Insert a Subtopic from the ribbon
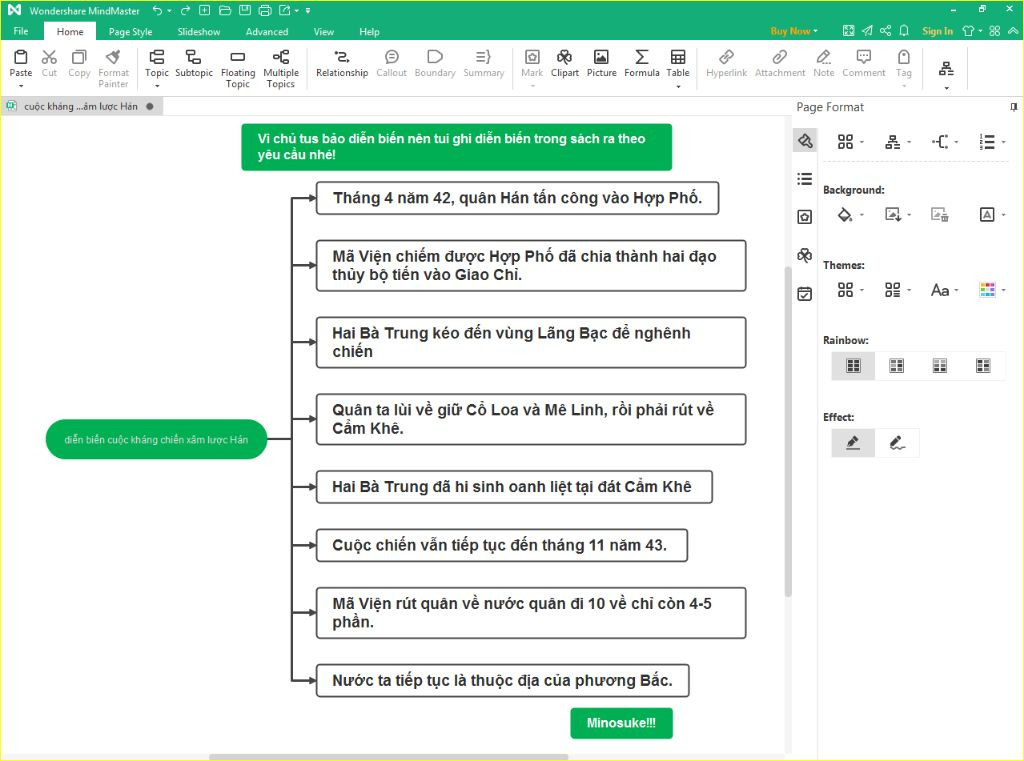The image size is (1024, 761). tap(193, 63)
